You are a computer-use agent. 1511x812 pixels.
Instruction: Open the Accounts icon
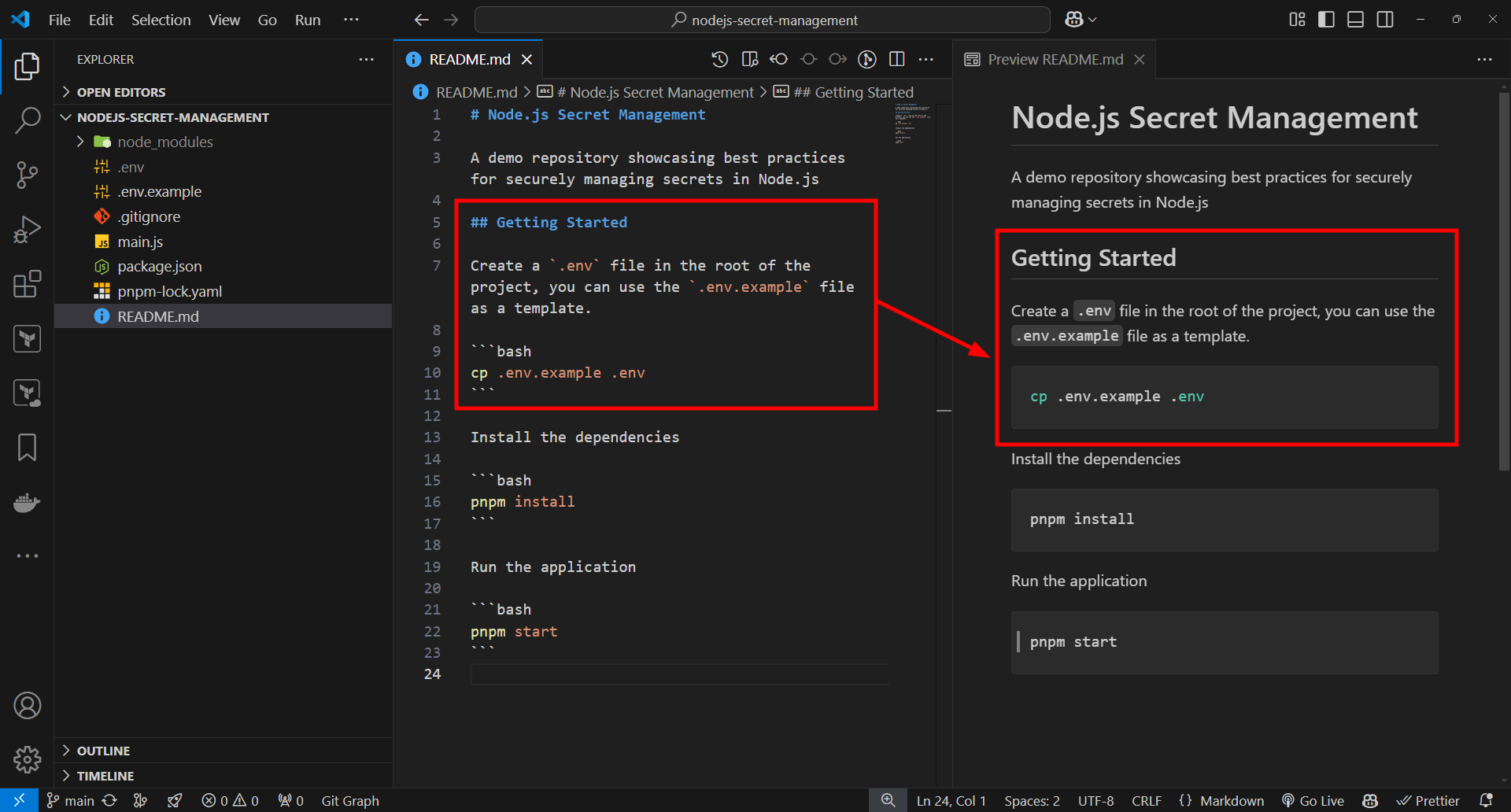(28, 706)
